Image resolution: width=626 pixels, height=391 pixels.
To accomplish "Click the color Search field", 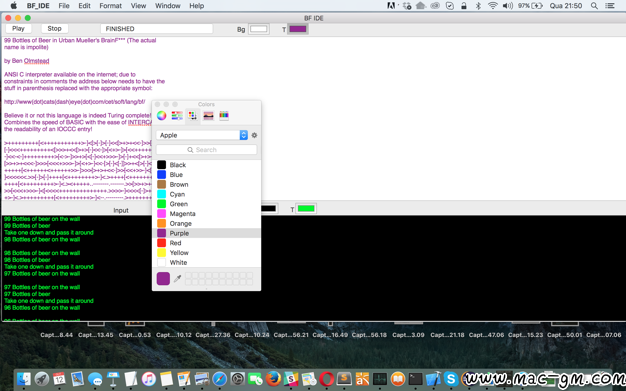I will coord(206,150).
